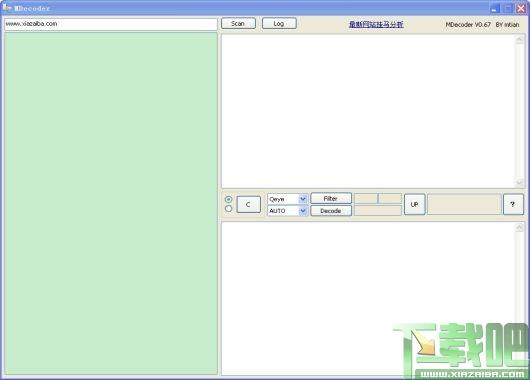Open the Chinese analysis hyperlink at top
530x380 pixels.
[x=376, y=24]
